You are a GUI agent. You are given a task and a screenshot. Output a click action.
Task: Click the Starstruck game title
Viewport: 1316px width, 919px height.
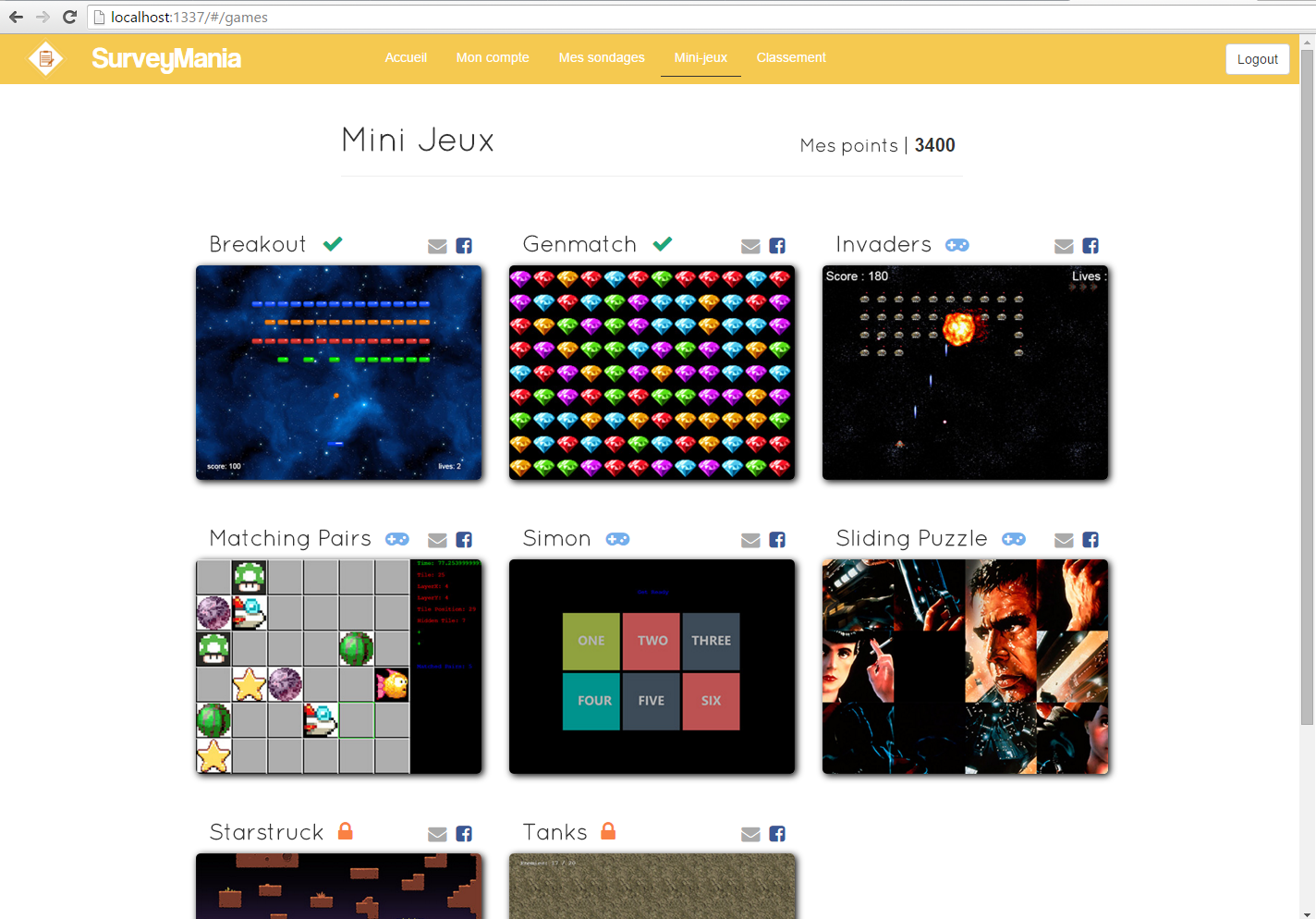tap(266, 832)
